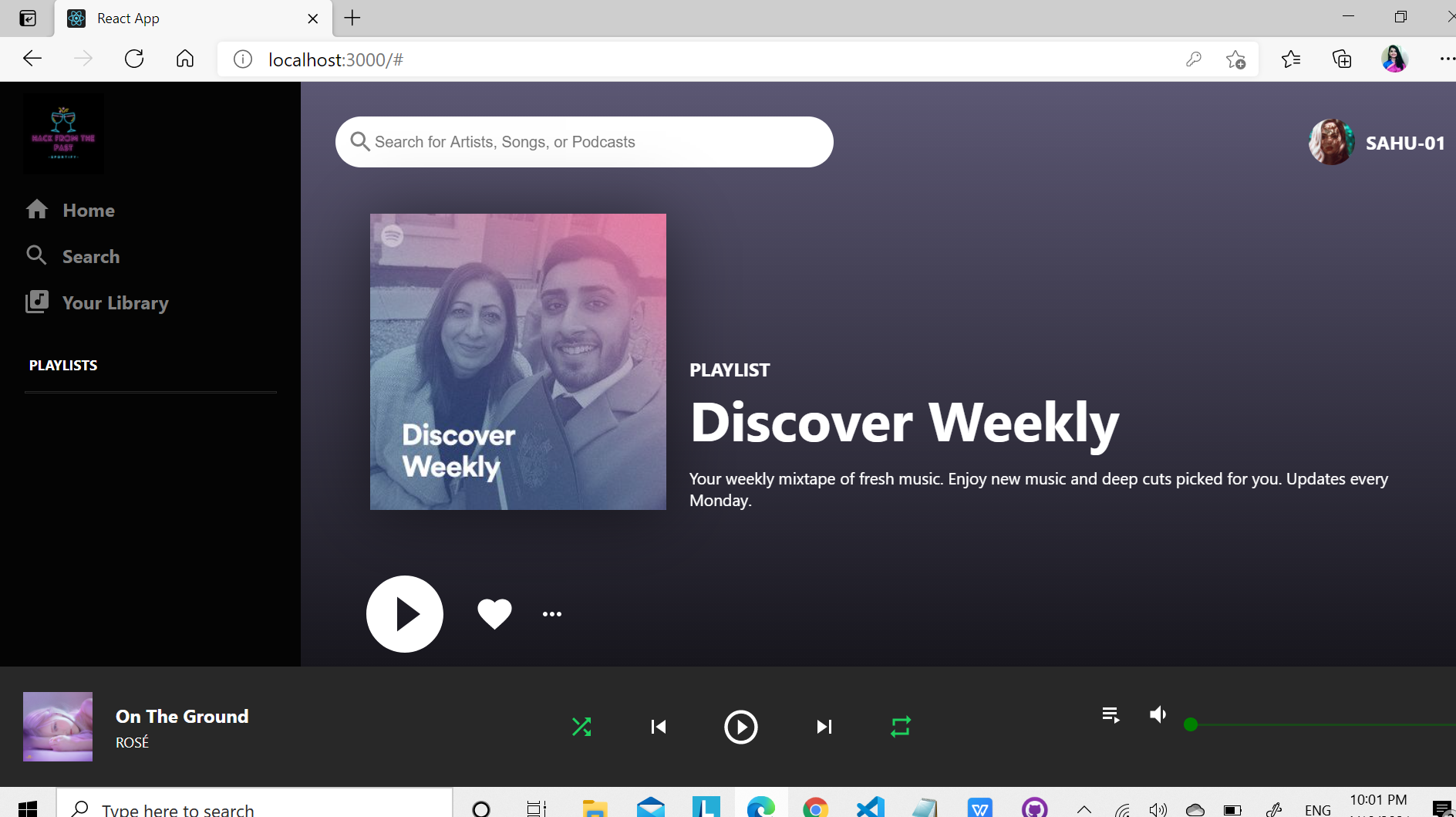Open the three-dot more options for playlist
1456x817 pixels.
[x=552, y=614]
